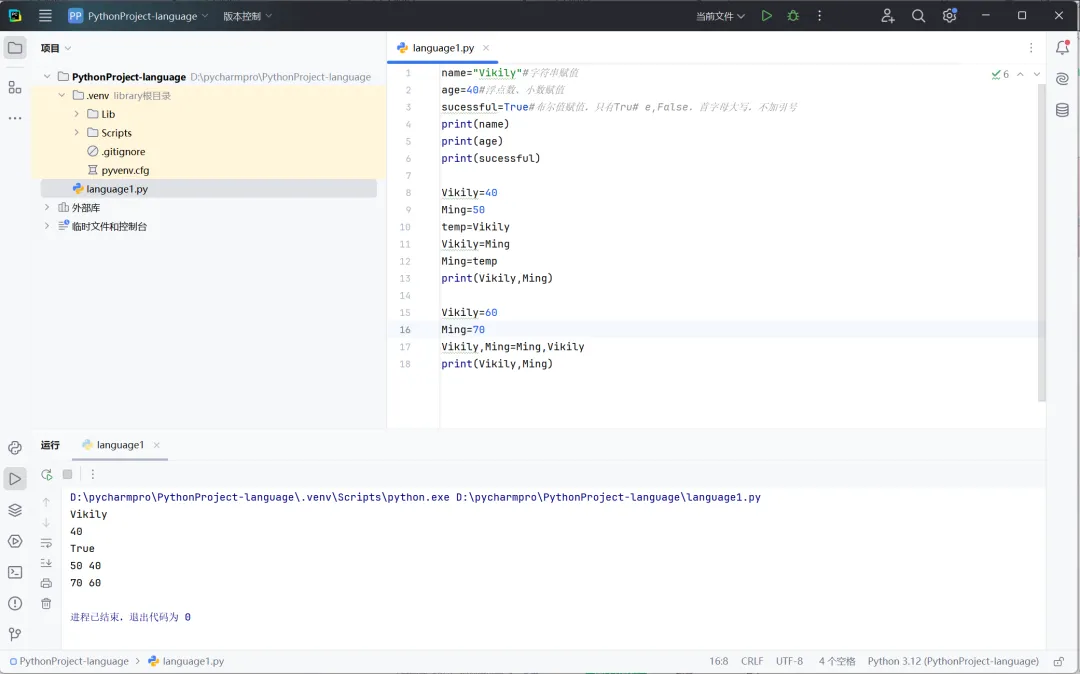1080x674 pixels.
Task: Start debugging the current file
Action: 793,16
